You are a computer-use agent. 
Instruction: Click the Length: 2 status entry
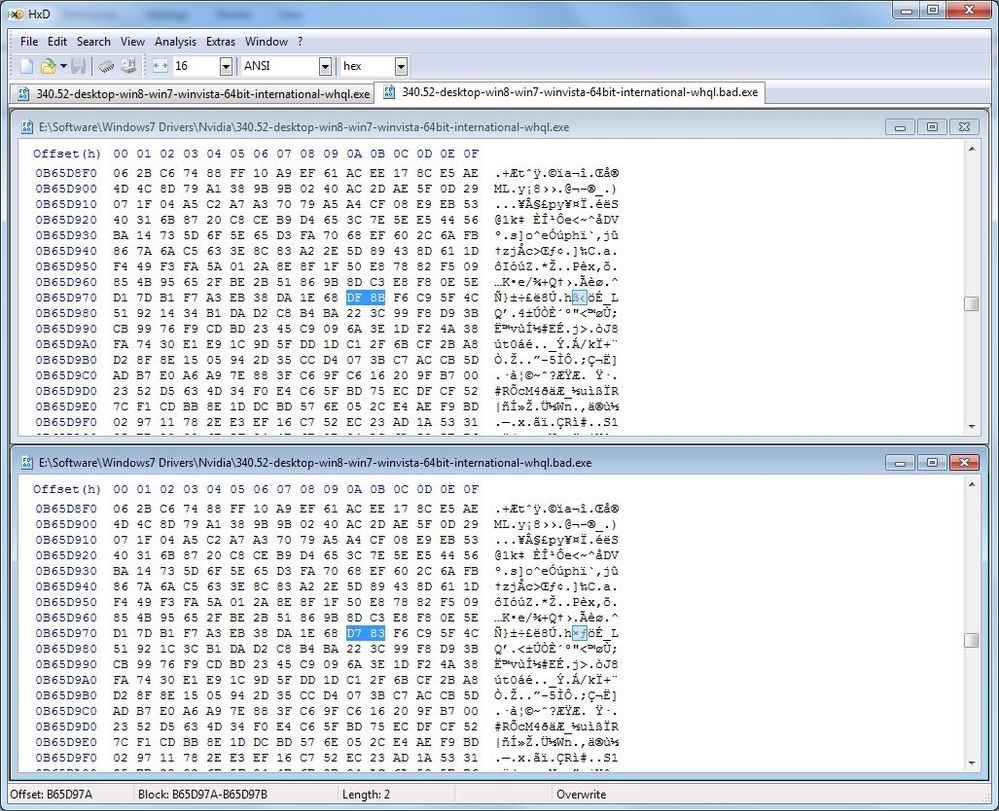(x=366, y=794)
